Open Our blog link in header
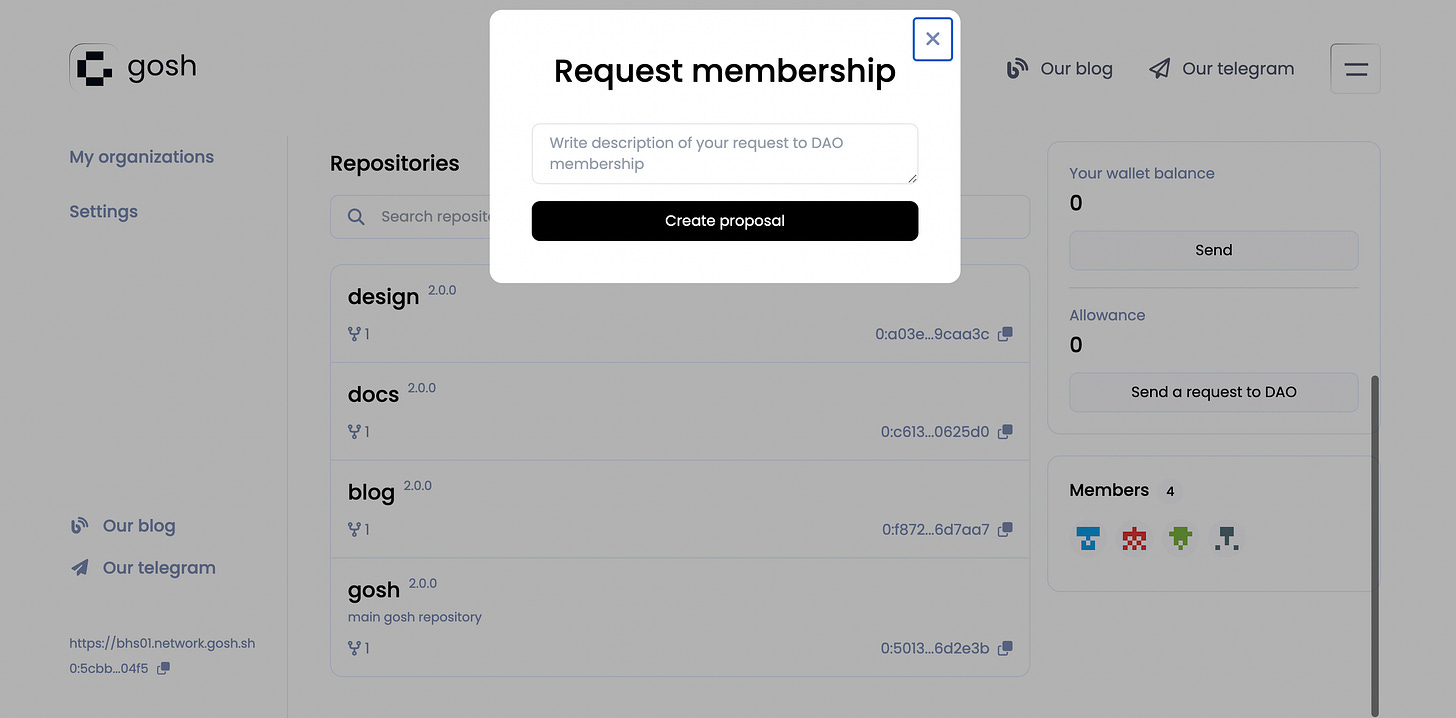The image size is (1456, 718). 1059,69
